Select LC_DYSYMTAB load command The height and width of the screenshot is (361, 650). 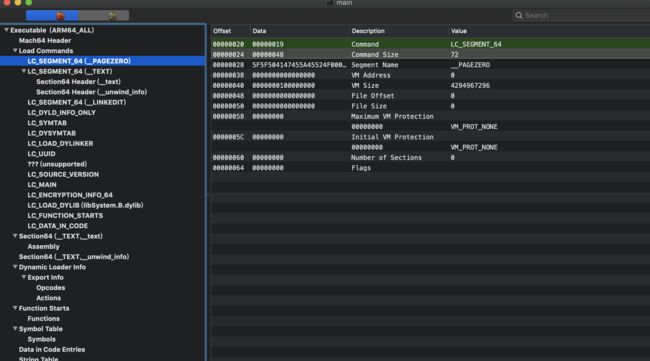[51, 133]
